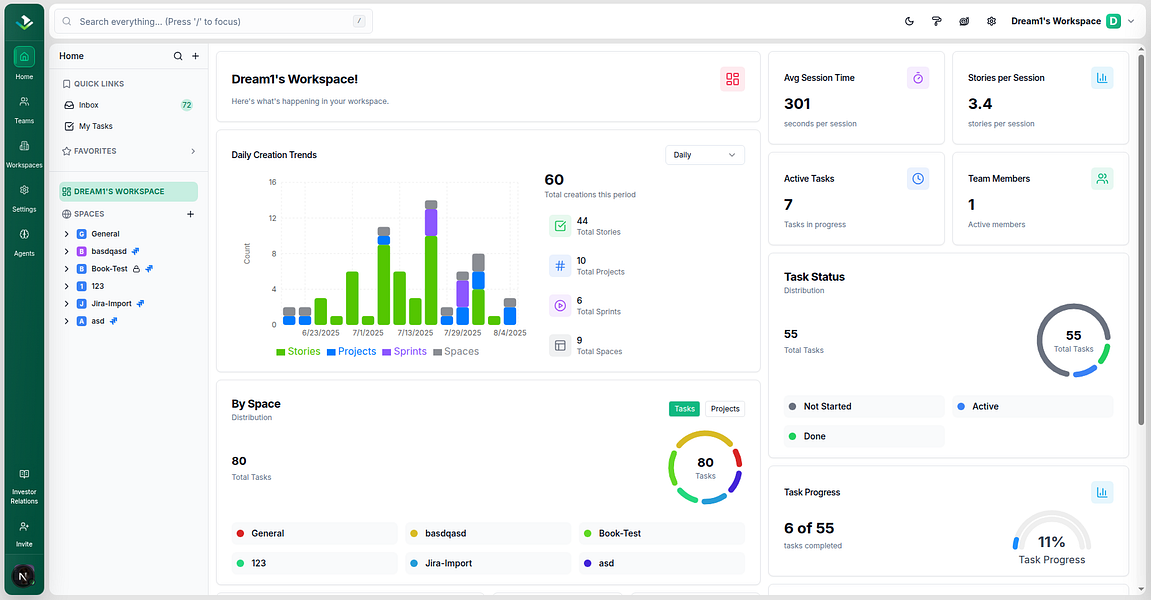Open Agents in left sidebar
Screen dimensions: 1151x600
(24, 241)
